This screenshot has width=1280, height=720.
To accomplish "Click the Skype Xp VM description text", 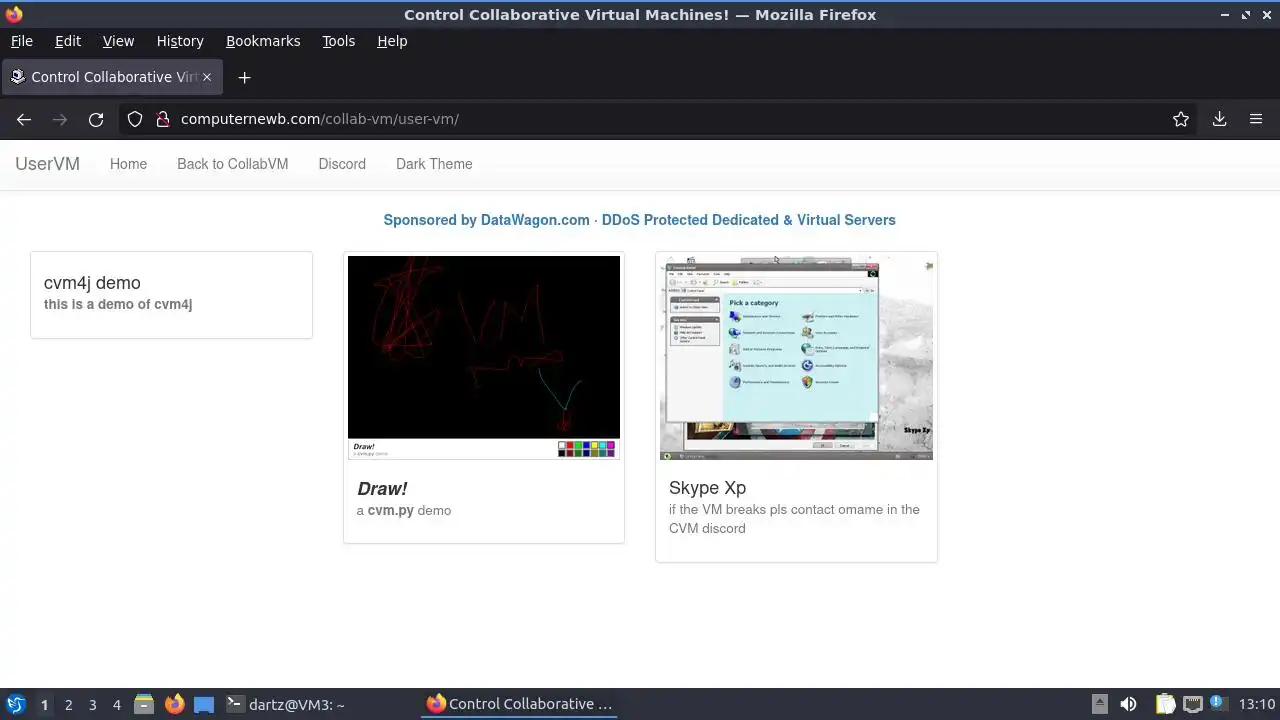I will coord(794,519).
